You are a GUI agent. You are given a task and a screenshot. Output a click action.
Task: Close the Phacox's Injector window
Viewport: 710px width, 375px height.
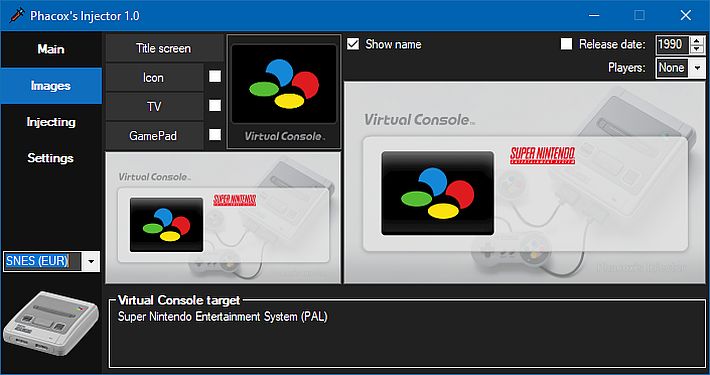[686, 15]
